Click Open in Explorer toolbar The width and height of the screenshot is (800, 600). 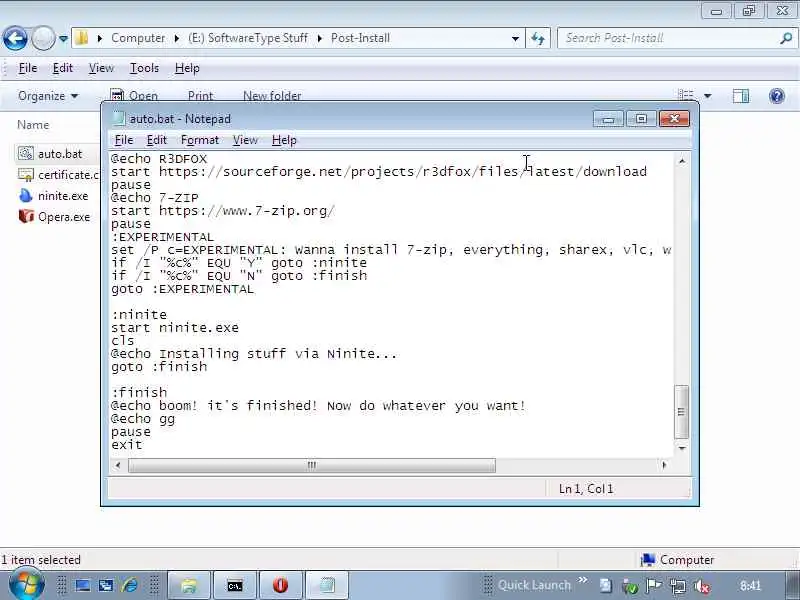click(x=135, y=95)
